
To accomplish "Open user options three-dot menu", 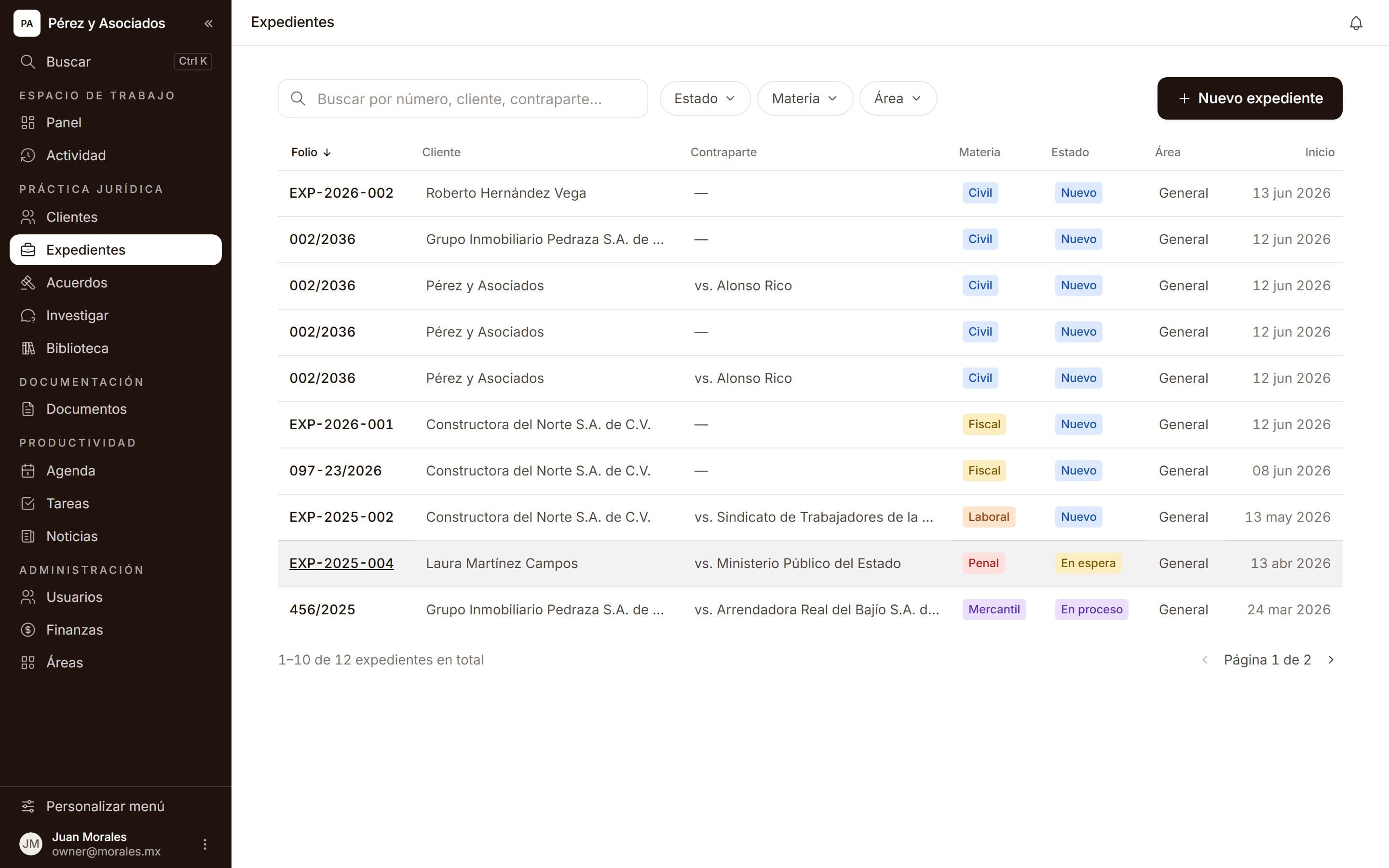I will (205, 844).
